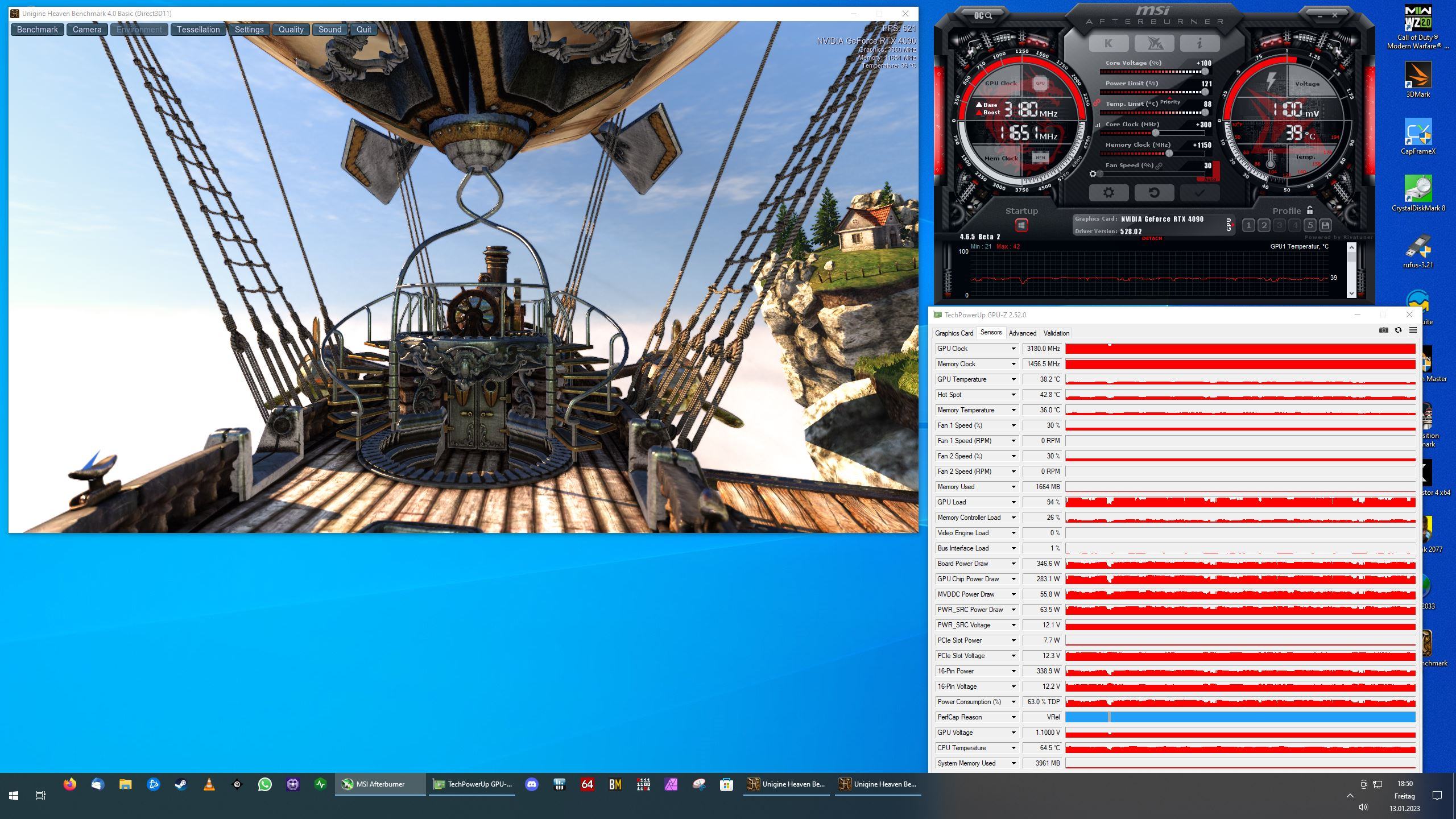Image resolution: width=1456 pixels, height=819 pixels.
Task: Expand Memory Clock sensor dropdown
Action: [1013, 364]
